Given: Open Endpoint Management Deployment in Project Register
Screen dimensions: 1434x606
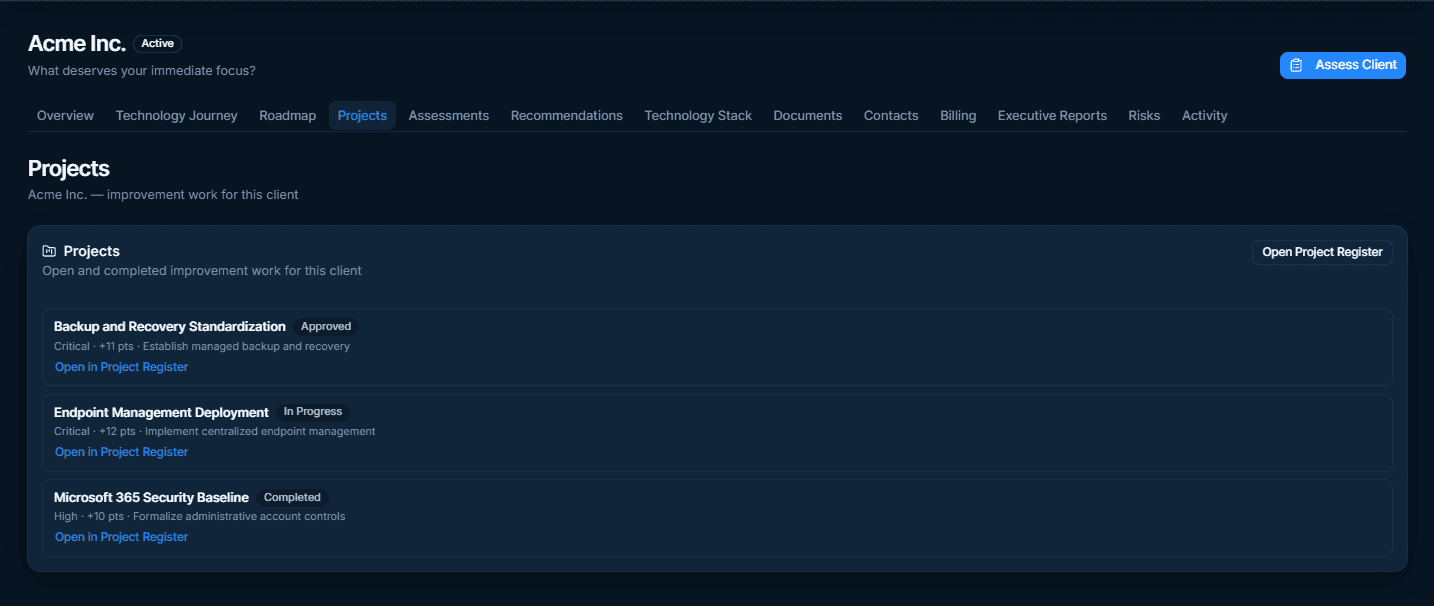Looking at the screenshot, I should [121, 452].
